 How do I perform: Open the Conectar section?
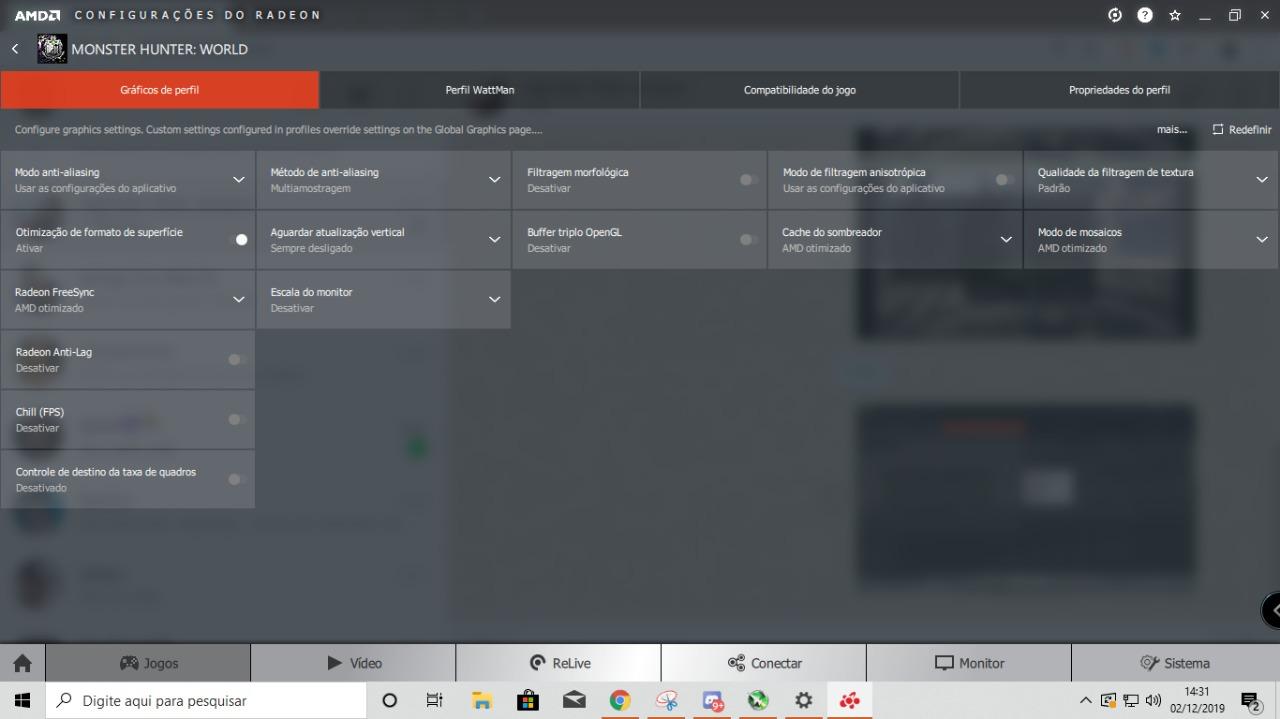click(764, 664)
